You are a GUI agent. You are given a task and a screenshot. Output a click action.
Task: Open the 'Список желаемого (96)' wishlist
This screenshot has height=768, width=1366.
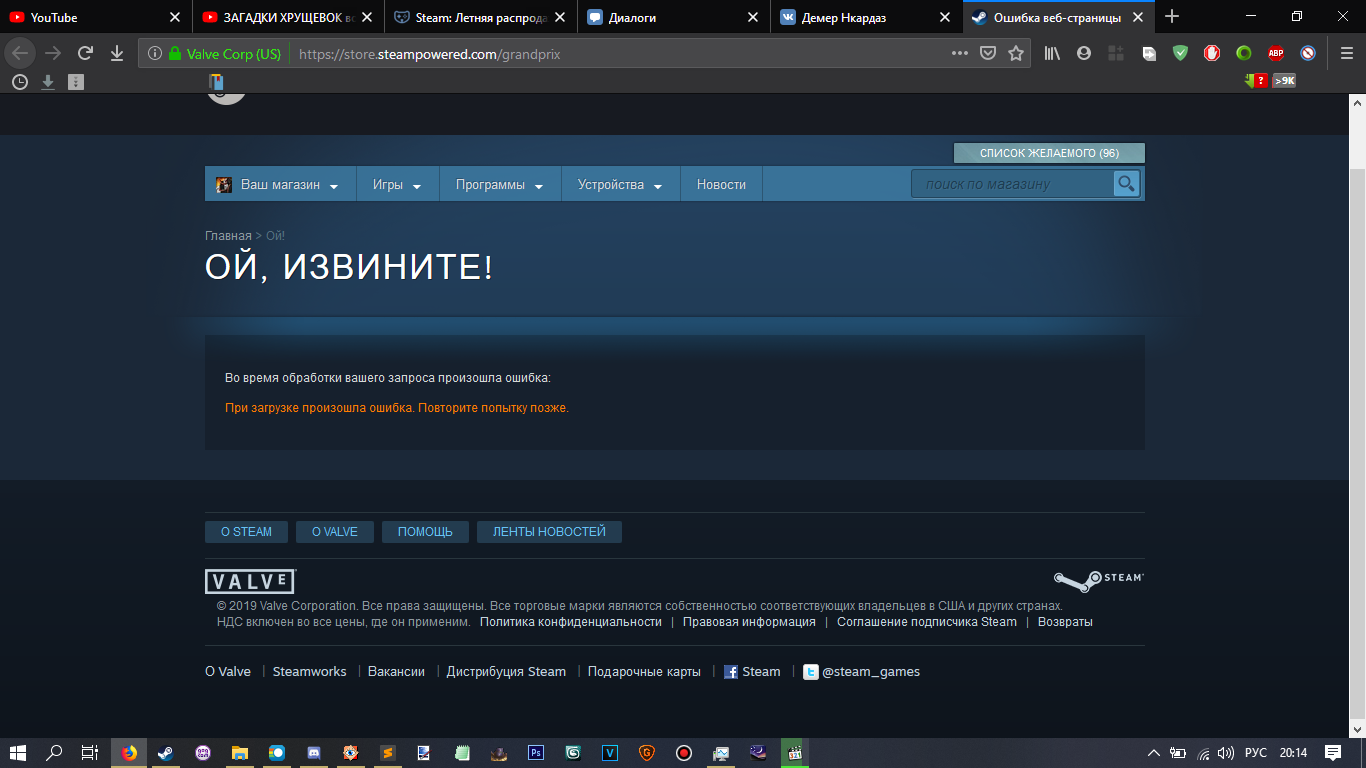[x=1049, y=153]
